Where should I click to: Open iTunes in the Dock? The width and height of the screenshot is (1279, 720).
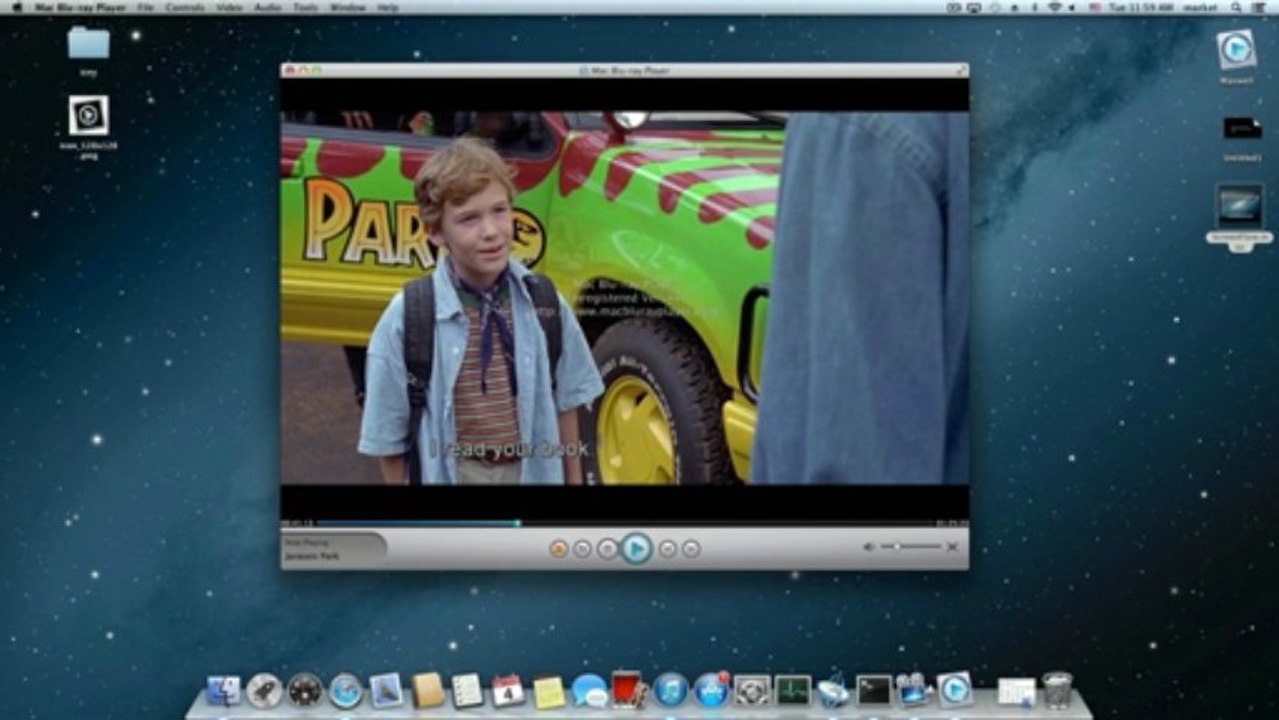coord(670,690)
